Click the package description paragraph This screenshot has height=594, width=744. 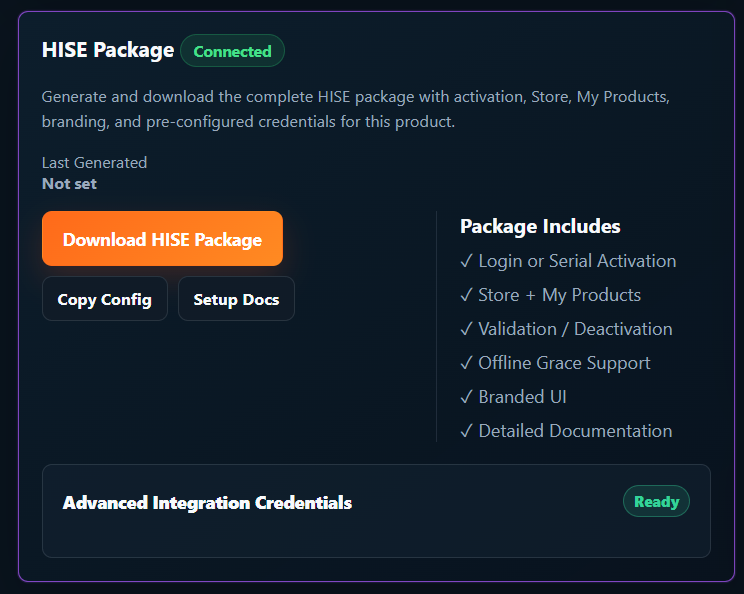point(356,109)
